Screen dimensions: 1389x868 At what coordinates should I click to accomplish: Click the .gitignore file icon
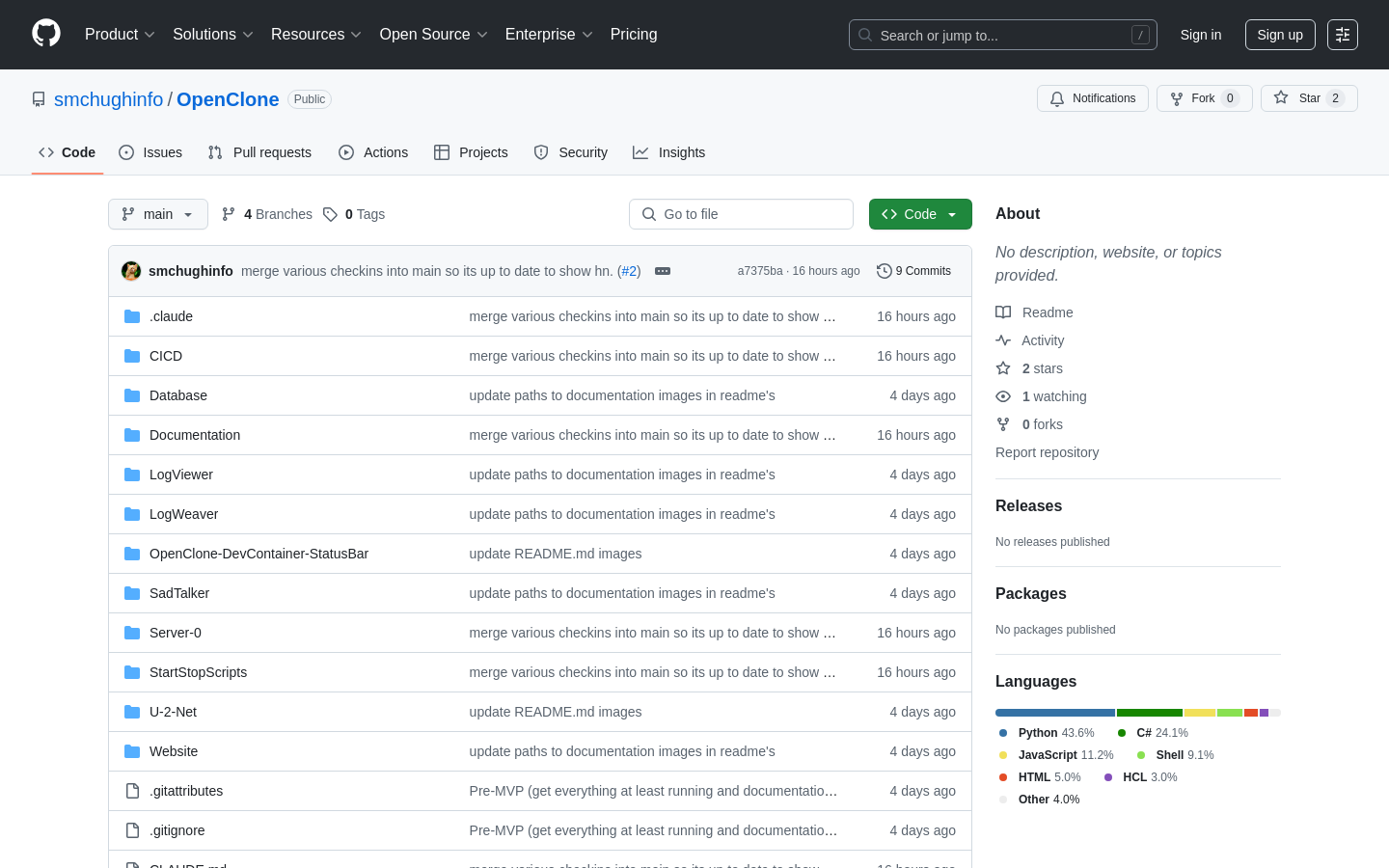coord(132,830)
